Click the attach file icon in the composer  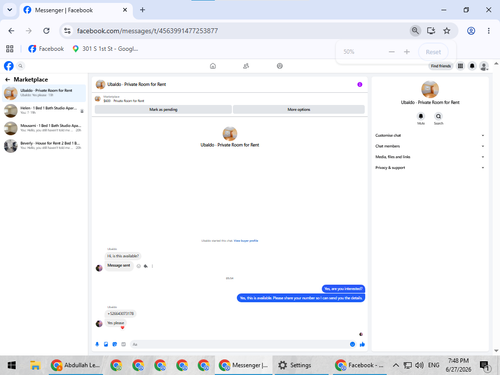coord(106,344)
